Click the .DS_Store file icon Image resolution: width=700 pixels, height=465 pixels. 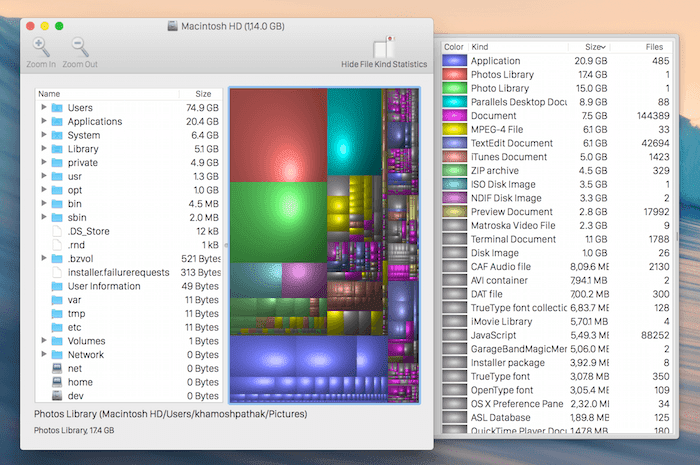(57, 231)
